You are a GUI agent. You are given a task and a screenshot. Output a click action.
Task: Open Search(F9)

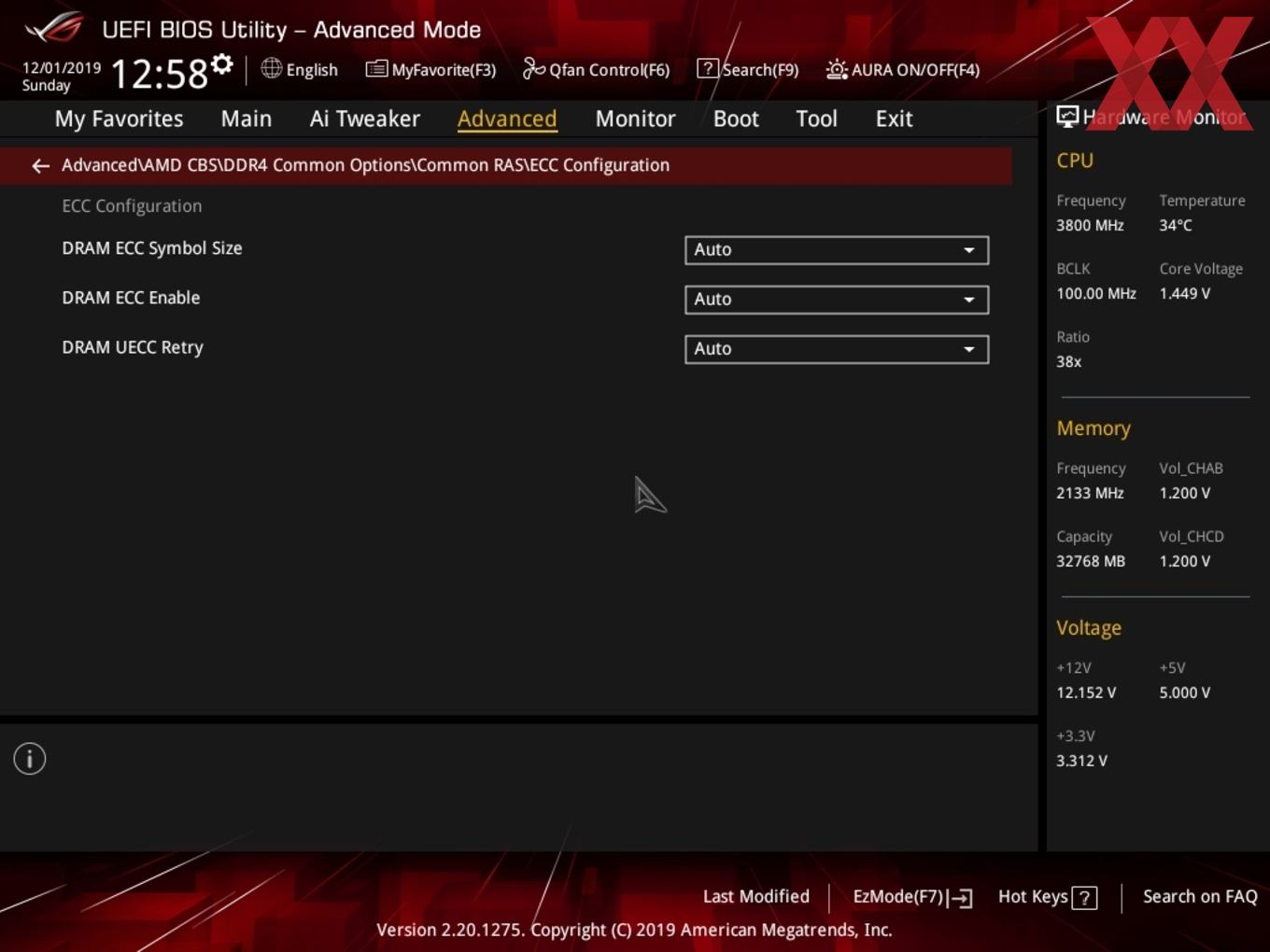pyautogui.click(x=760, y=70)
